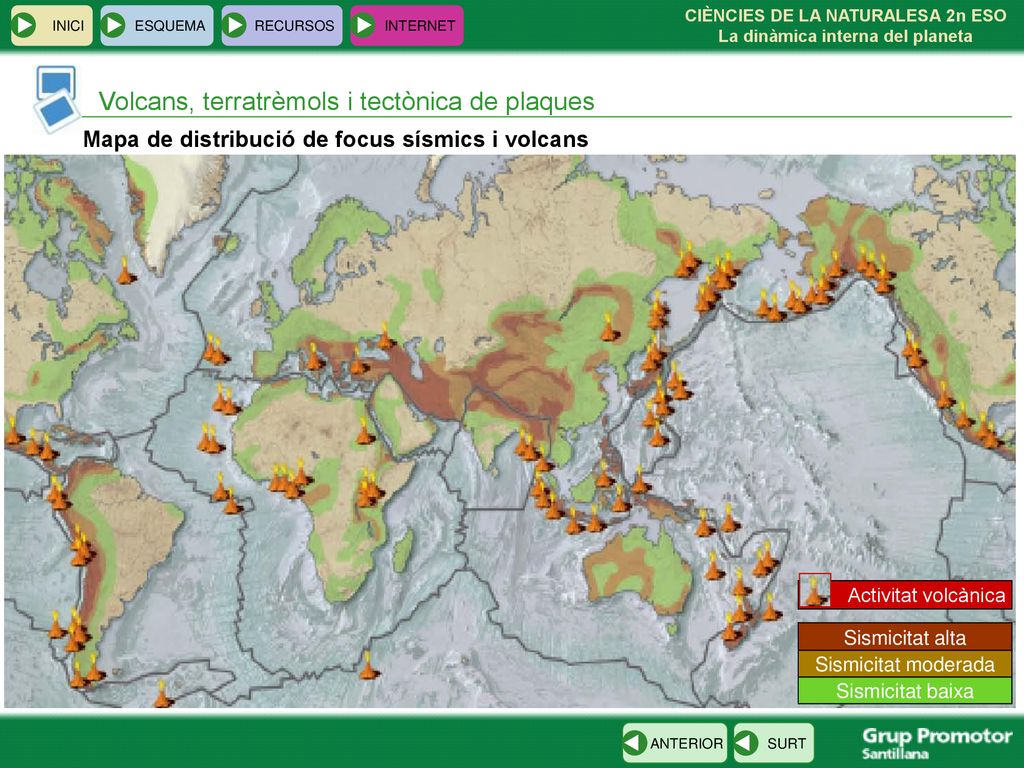The image size is (1024, 768).
Task: Click the volcano icon in northern Africa
Action: tap(364, 432)
